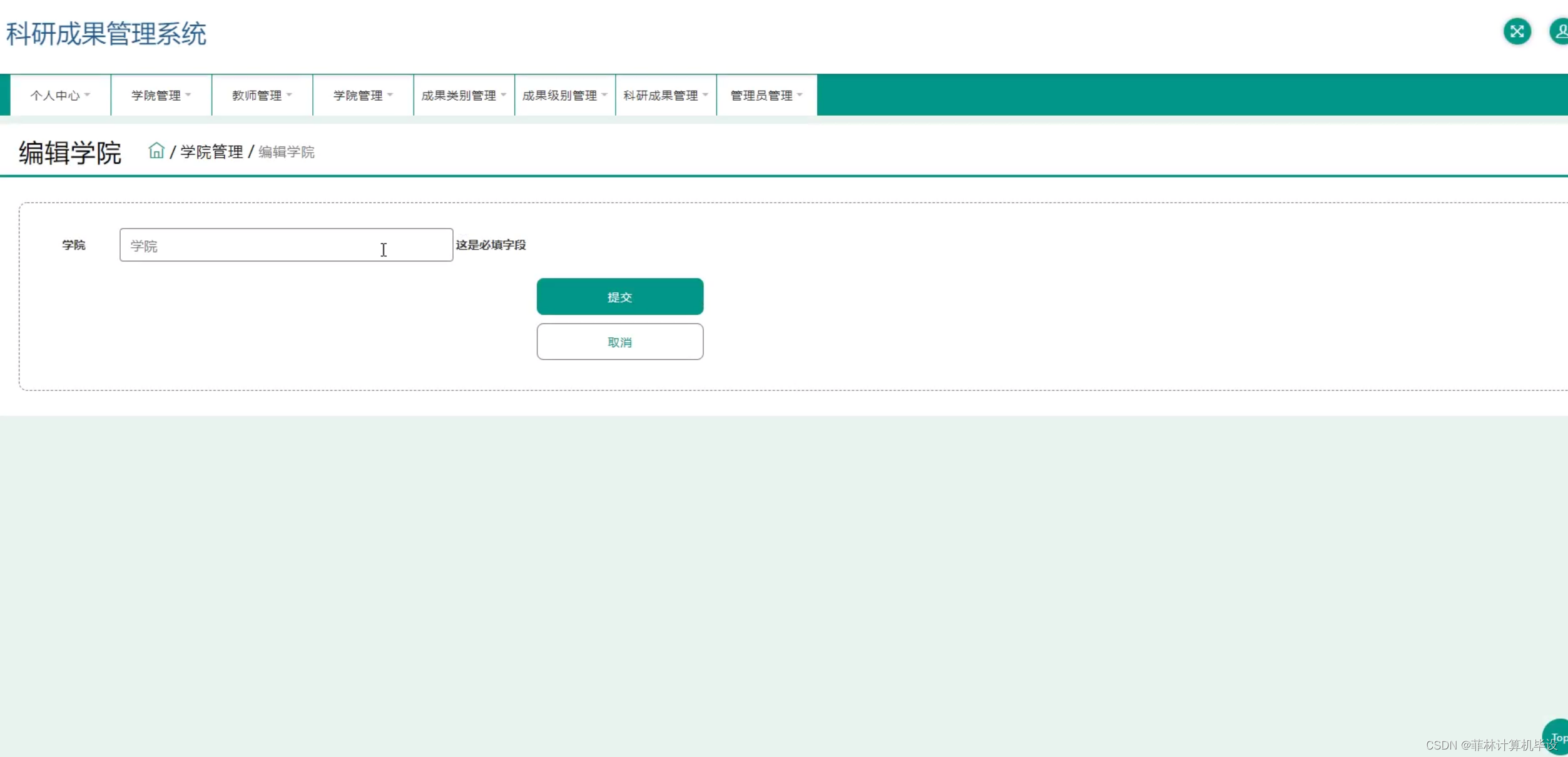Click the 这是必填字段 validation message
Image resolution: width=1568 pixels, height=757 pixels.
click(x=491, y=245)
